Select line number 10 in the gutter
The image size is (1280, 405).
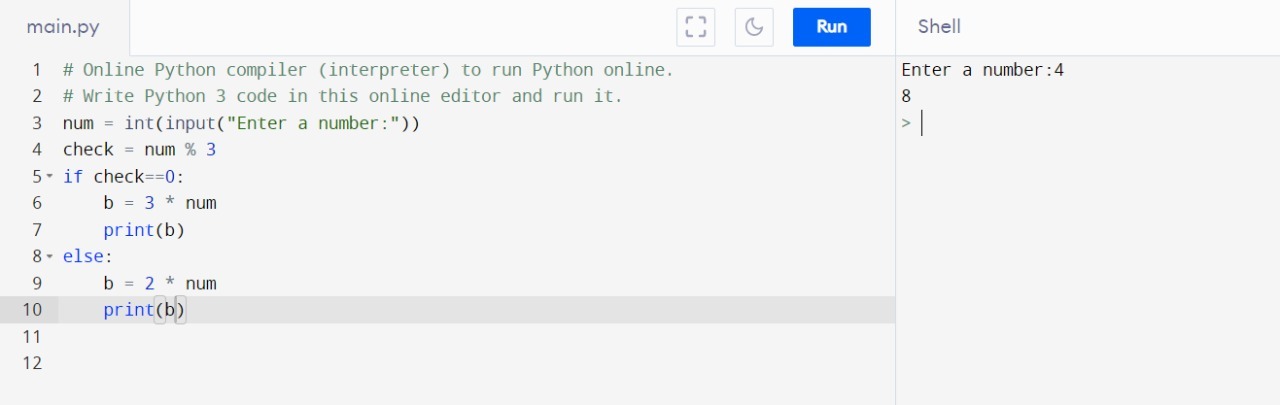pos(32,310)
